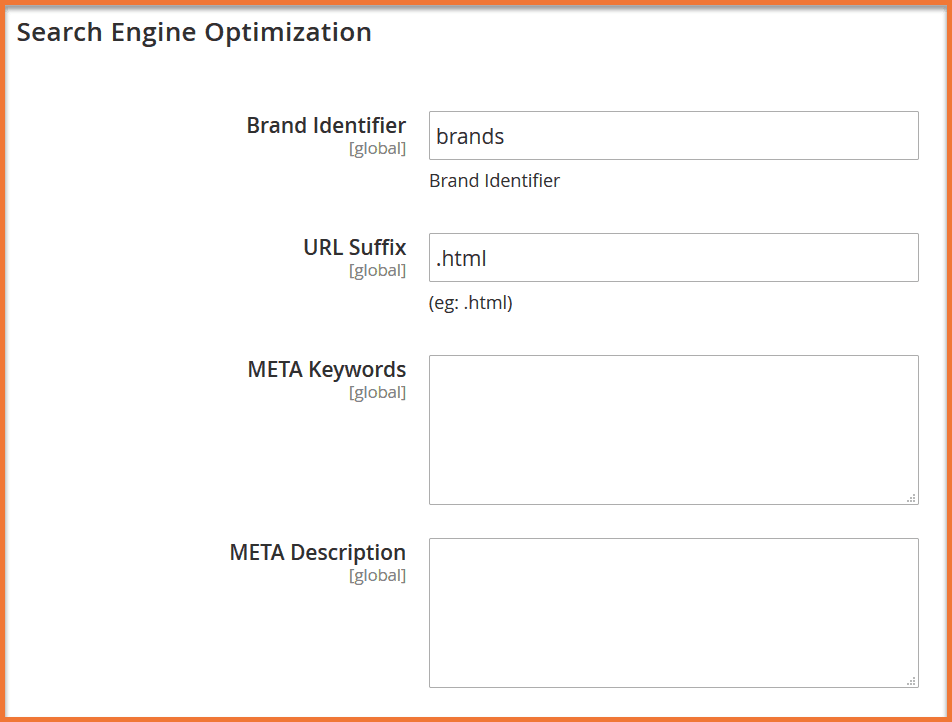Click the META Keywords textarea resize handle

[x=911, y=497]
